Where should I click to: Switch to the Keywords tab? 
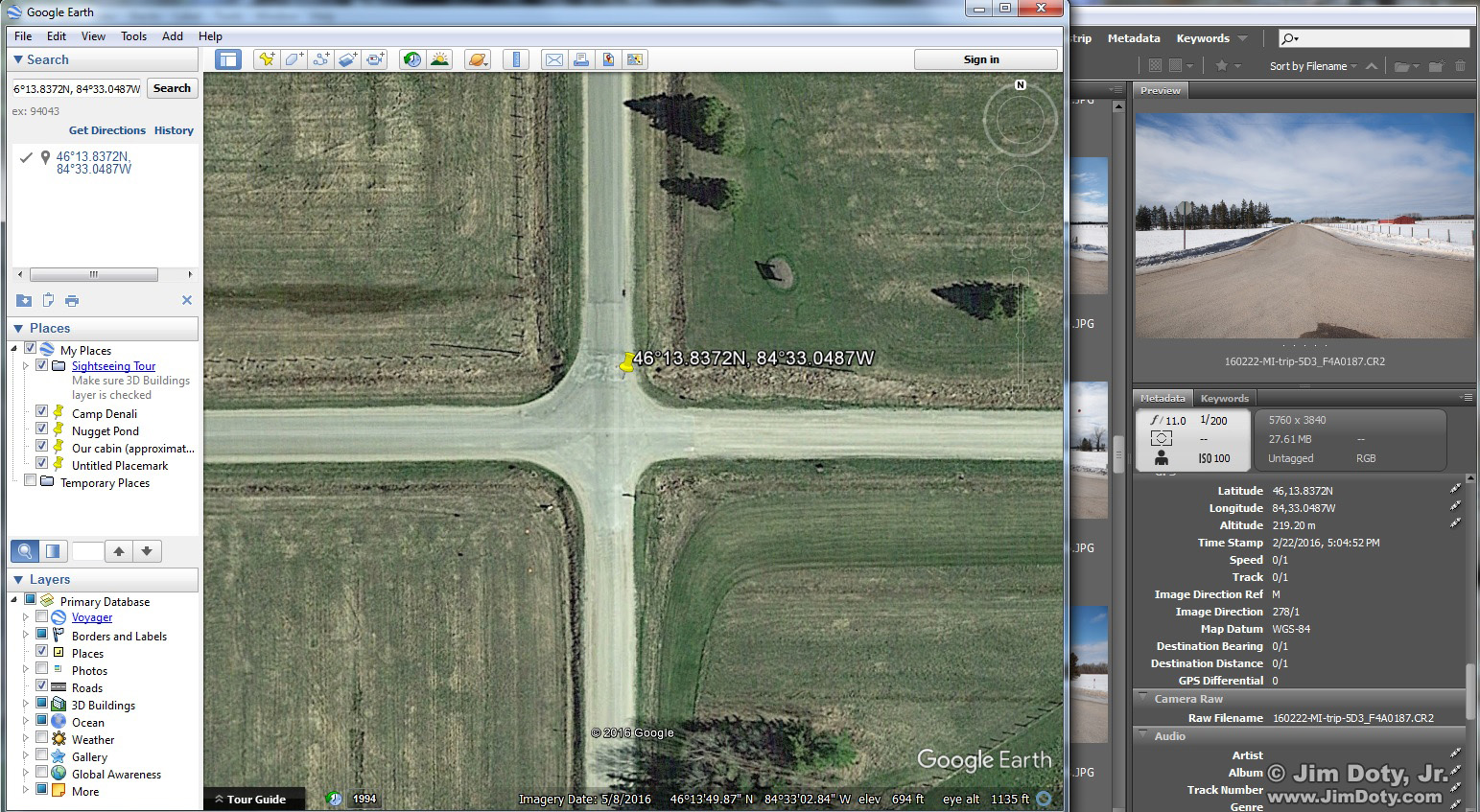[1224, 398]
